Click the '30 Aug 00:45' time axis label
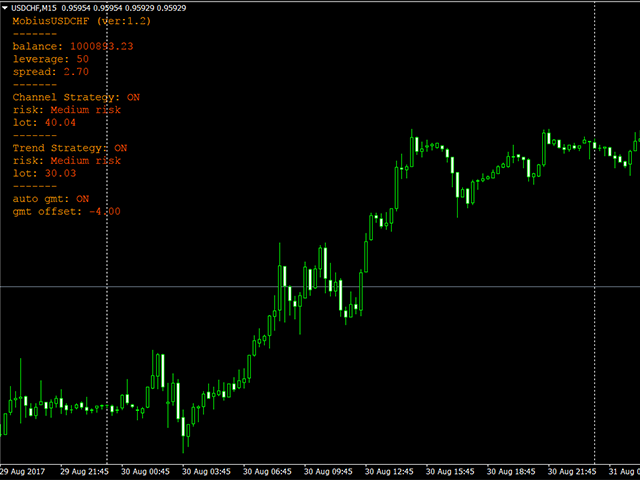The width and height of the screenshot is (640, 480). coord(145,472)
